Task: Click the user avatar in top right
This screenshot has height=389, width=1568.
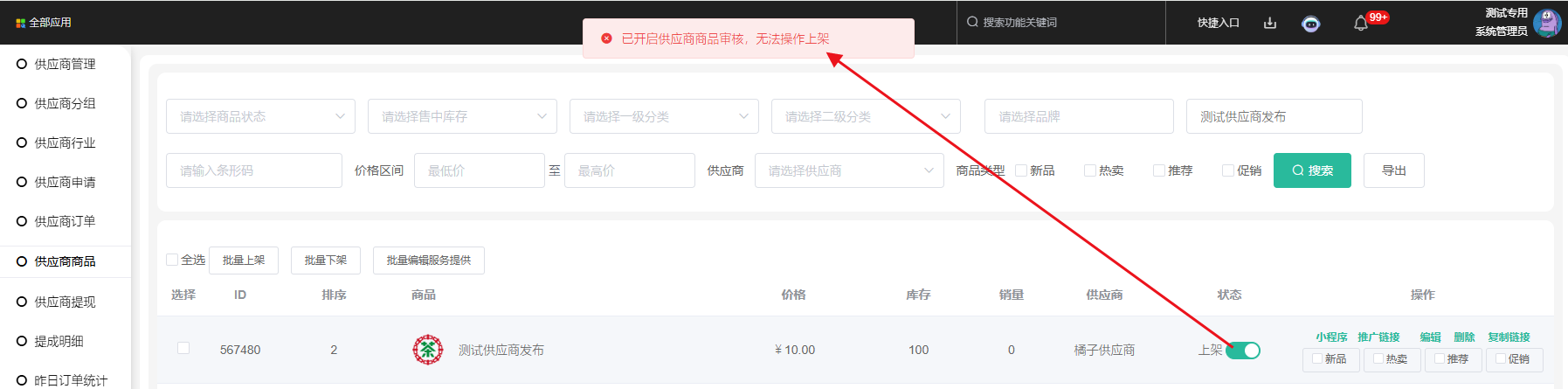Action: click(1547, 23)
